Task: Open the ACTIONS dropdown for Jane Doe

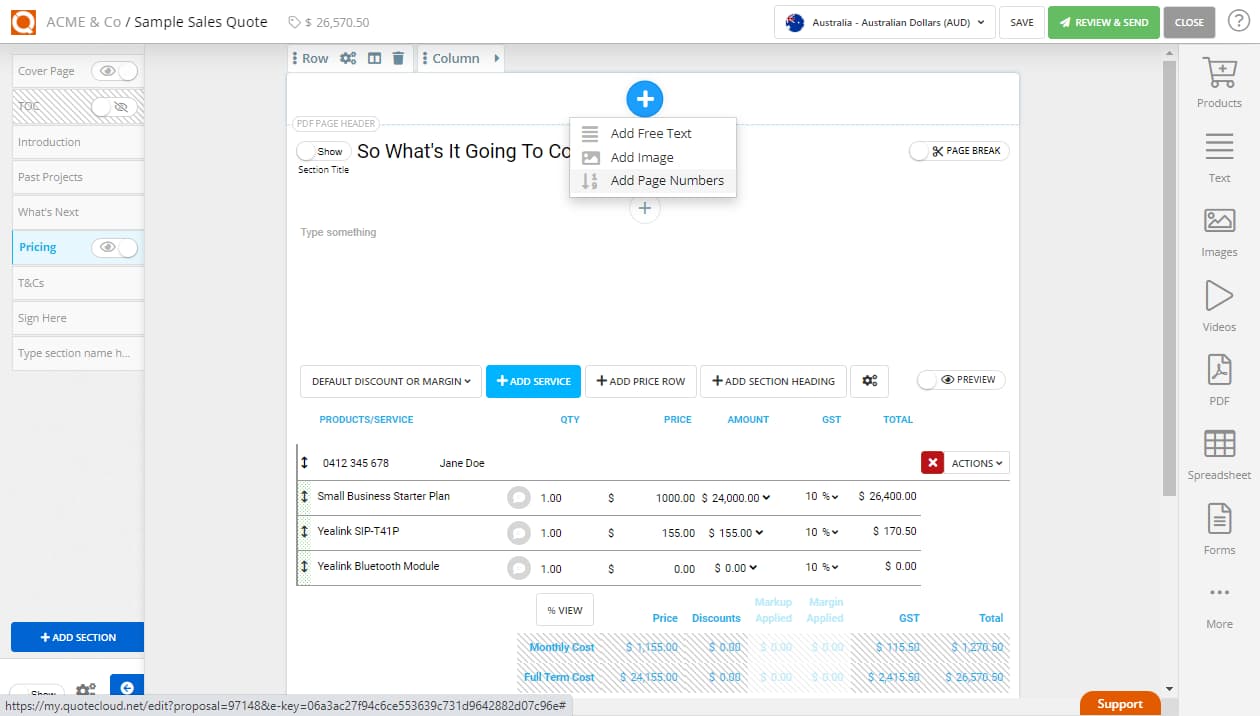Action: pyautogui.click(x=977, y=462)
